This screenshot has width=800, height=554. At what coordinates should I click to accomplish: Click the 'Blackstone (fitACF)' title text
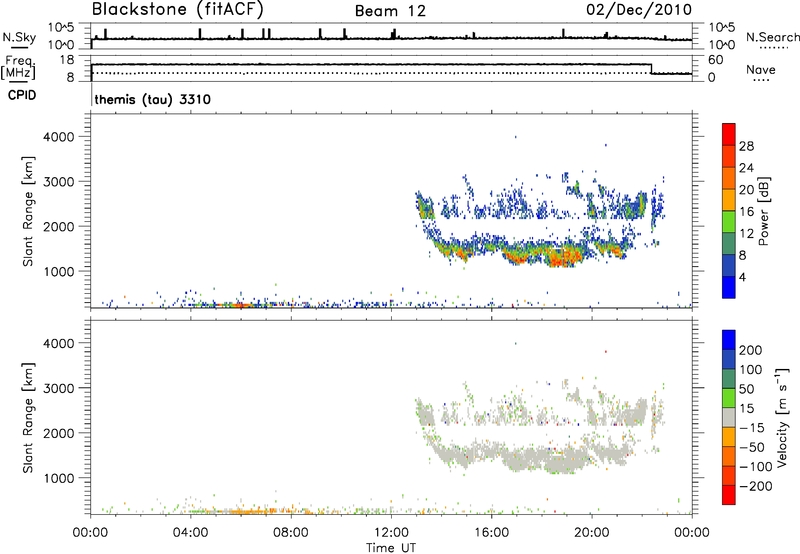[178, 9]
